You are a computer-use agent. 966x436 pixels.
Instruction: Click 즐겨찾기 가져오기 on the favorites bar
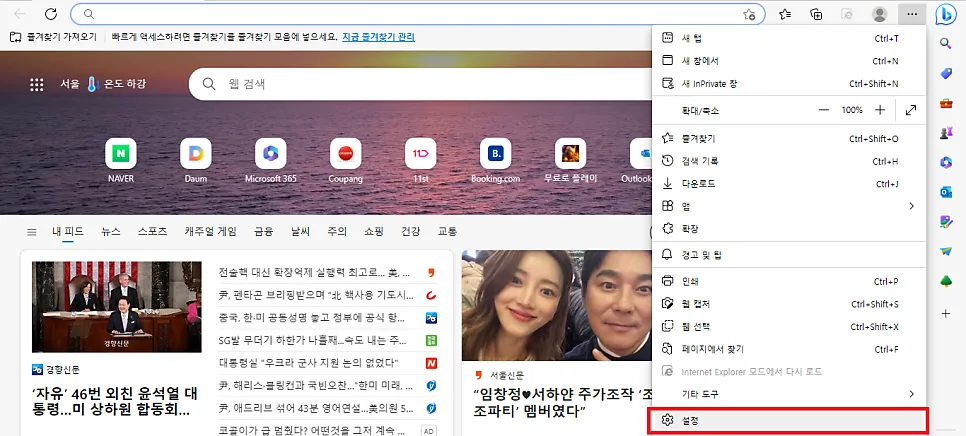[54, 37]
